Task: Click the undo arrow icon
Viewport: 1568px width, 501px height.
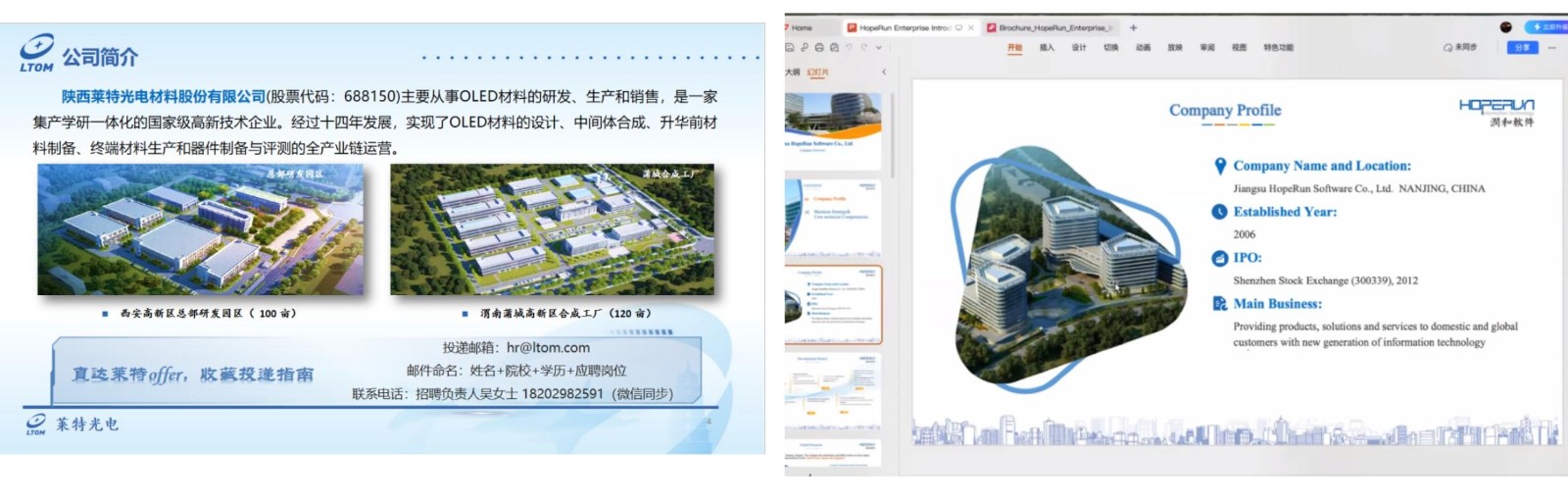Action: 849,47
